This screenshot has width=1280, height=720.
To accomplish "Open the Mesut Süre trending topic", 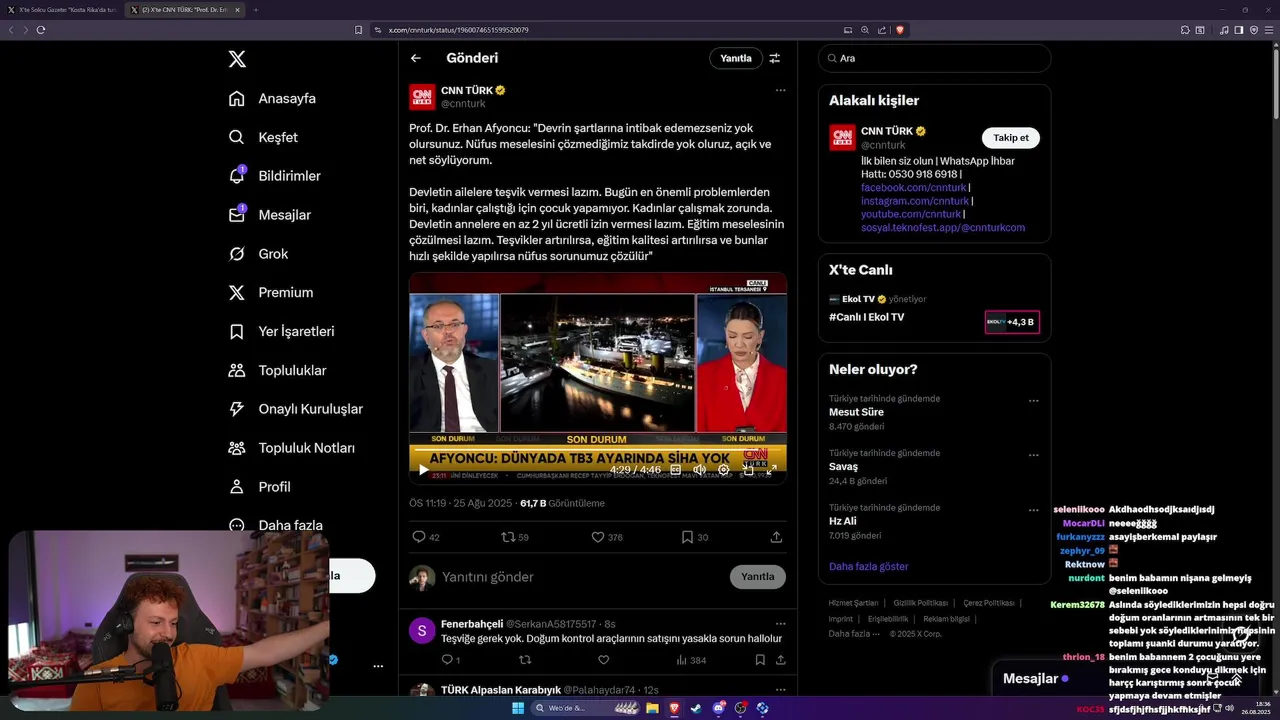I will point(856,412).
